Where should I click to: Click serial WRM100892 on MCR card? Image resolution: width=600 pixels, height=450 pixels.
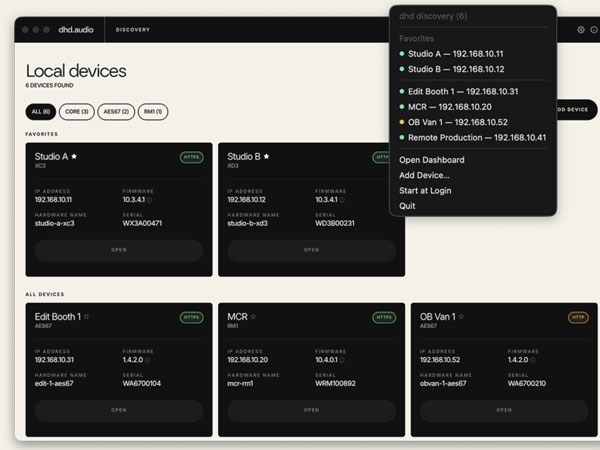pyautogui.click(x=335, y=383)
